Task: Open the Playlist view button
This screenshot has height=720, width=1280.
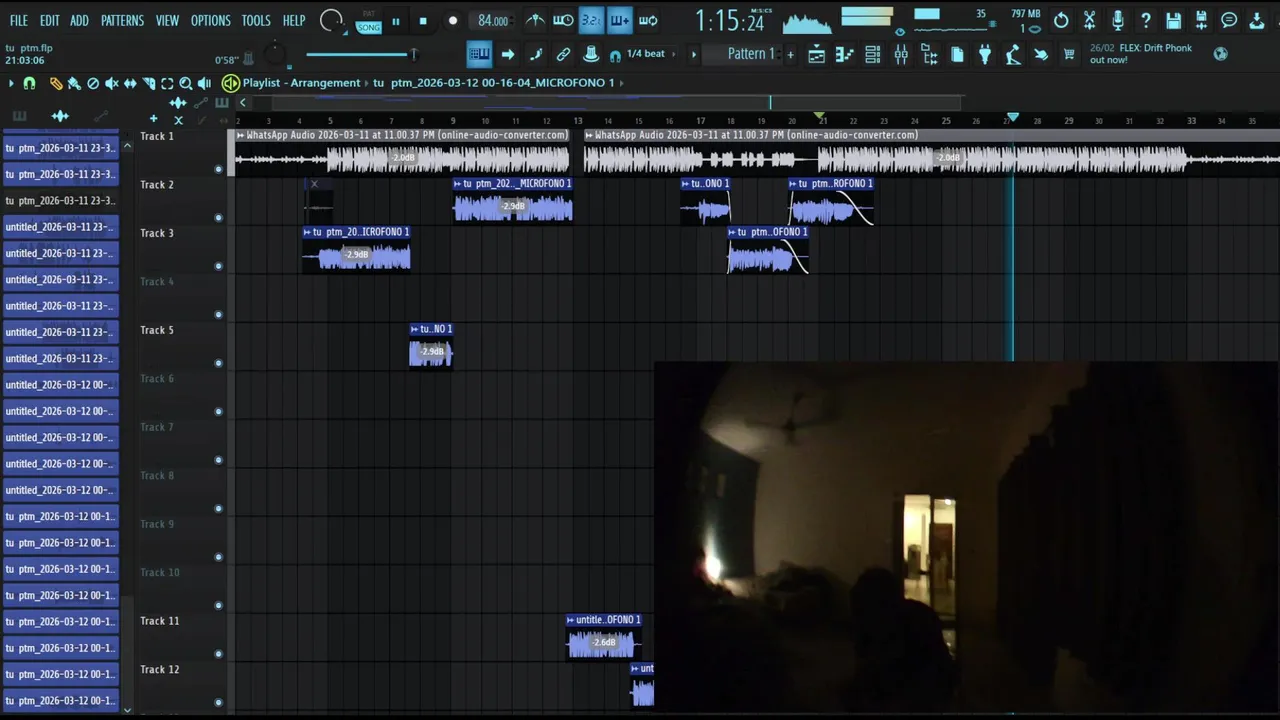Action: click(x=816, y=55)
